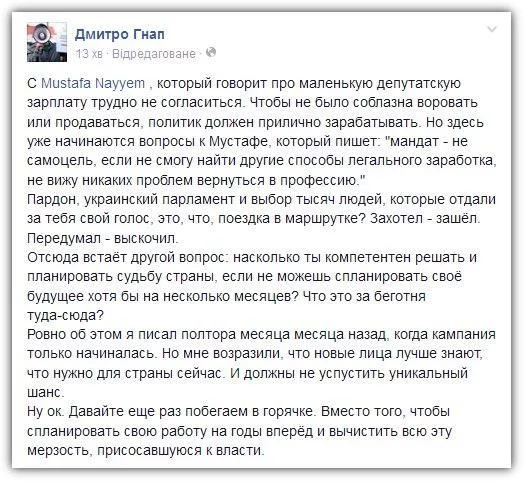524x481 pixels.
Task: Click the short line 'туда-сюда?'
Action: point(65,315)
